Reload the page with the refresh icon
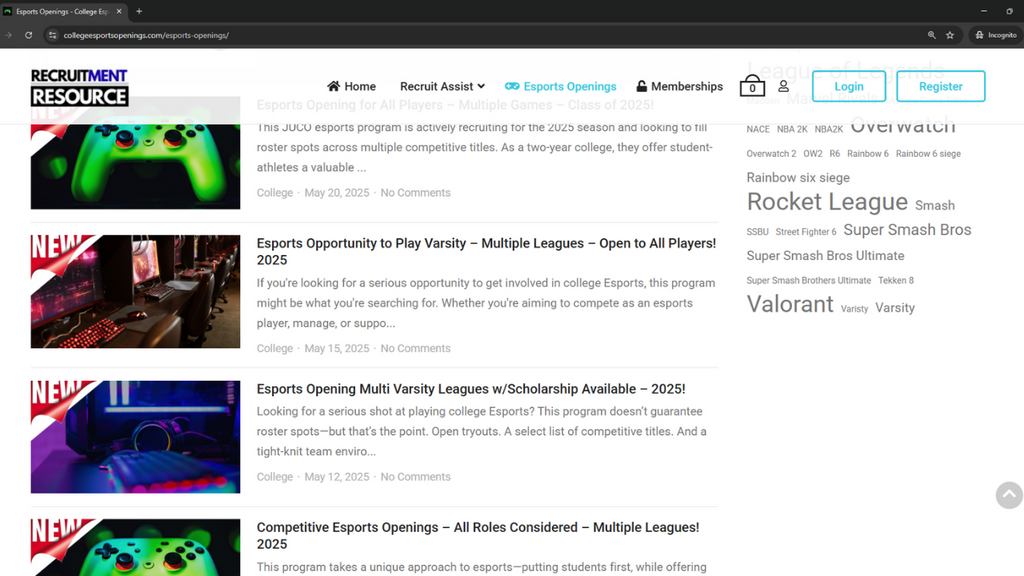The height and width of the screenshot is (576, 1024). 29,34
